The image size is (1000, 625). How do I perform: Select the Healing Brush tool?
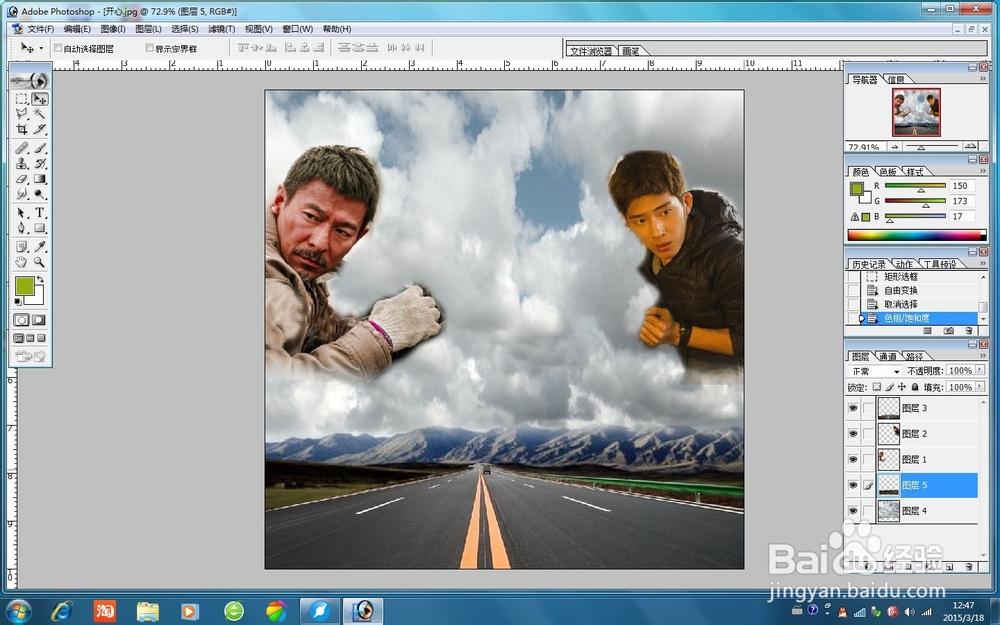point(22,148)
